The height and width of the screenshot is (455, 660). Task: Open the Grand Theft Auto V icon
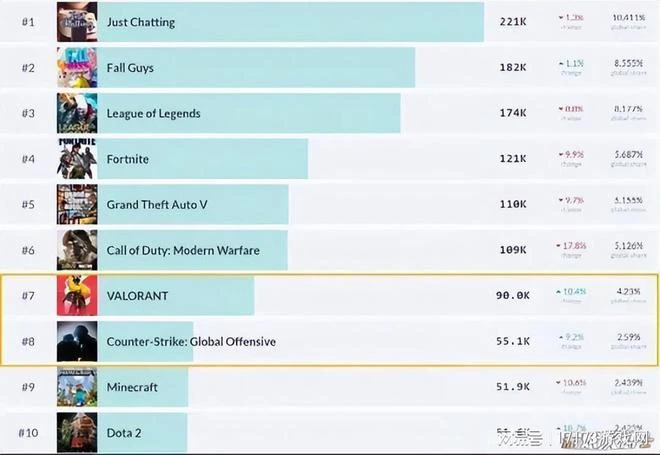77,204
